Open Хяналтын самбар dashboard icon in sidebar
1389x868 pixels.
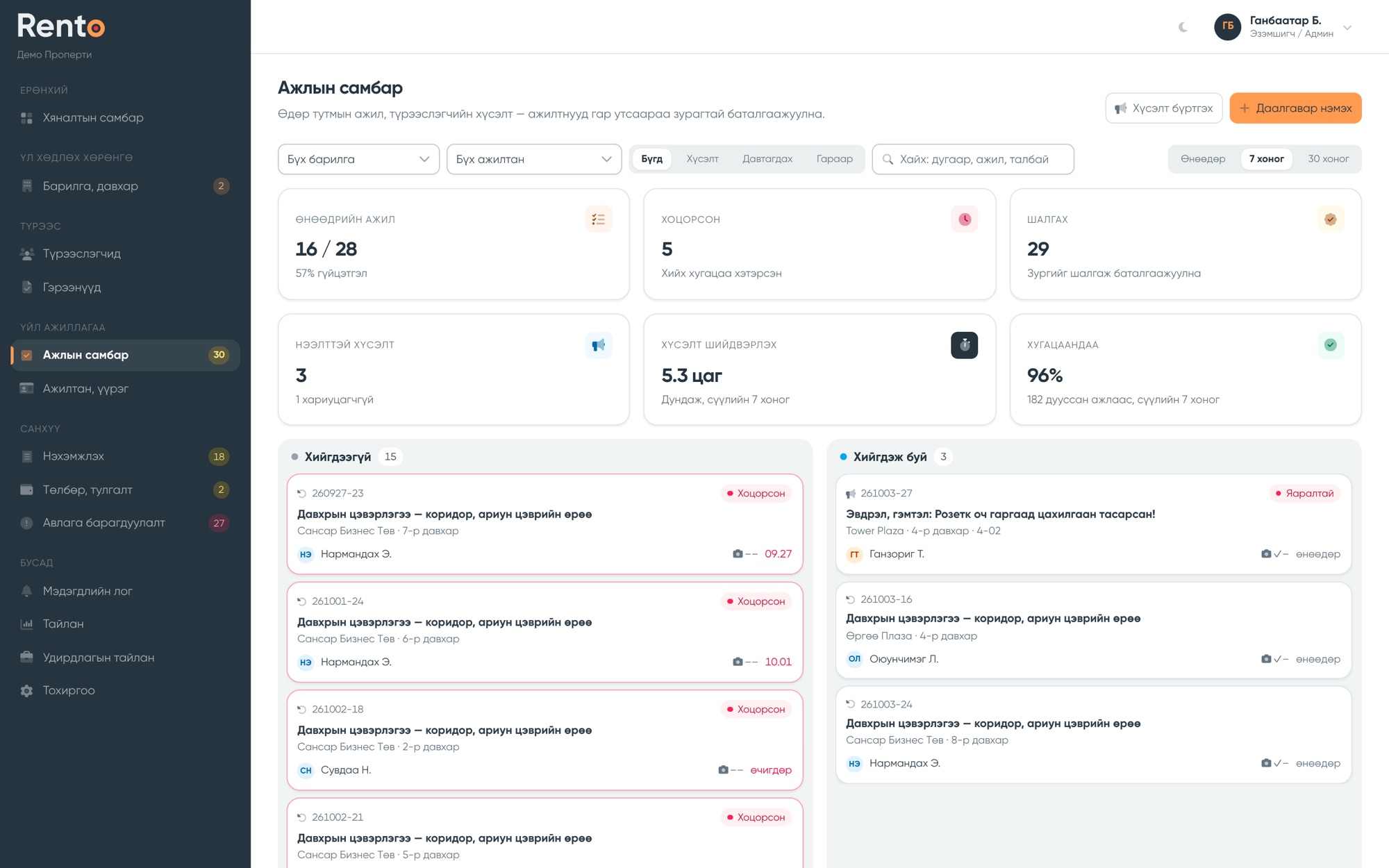click(x=26, y=118)
